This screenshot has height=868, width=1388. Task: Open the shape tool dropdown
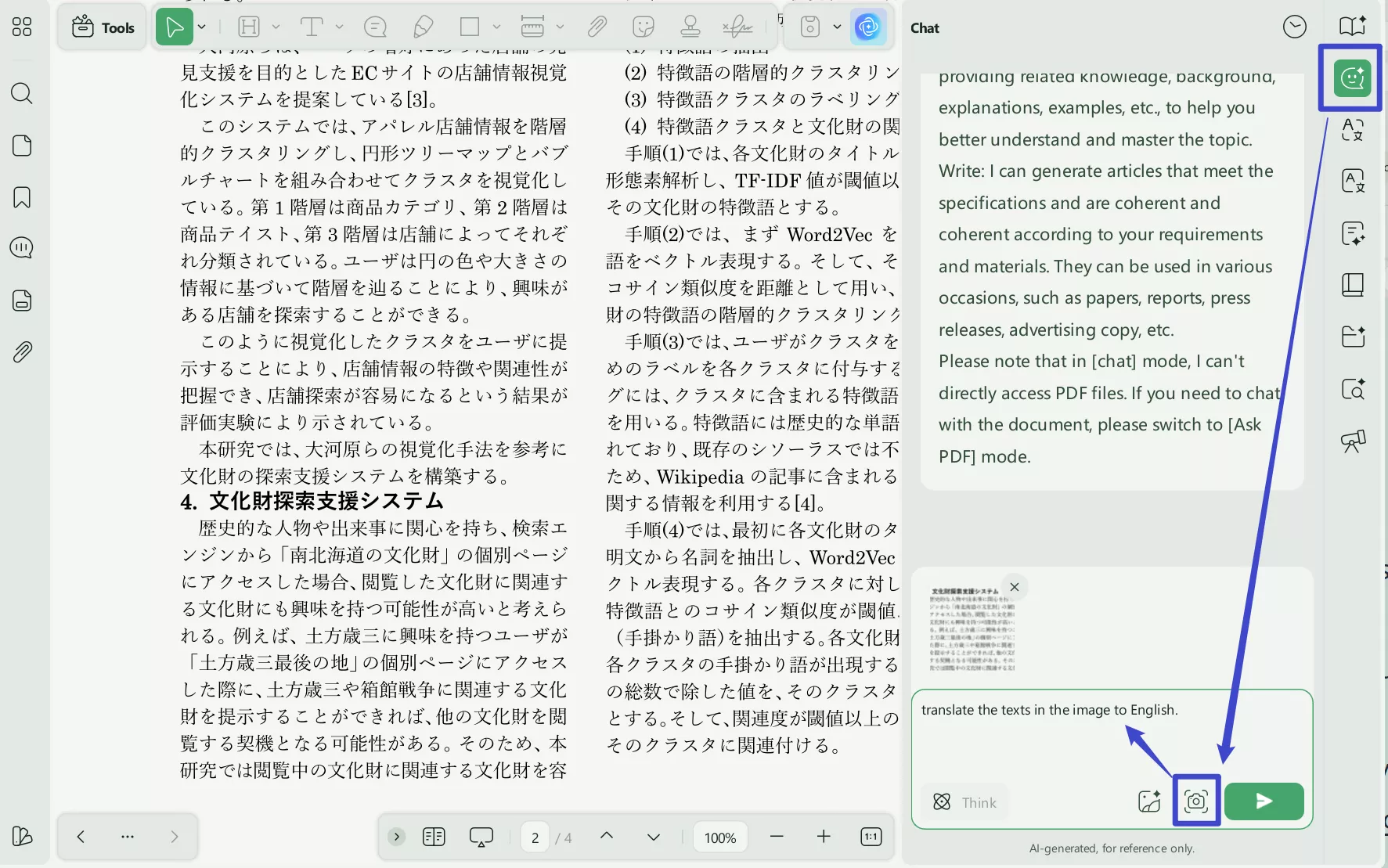499,27
